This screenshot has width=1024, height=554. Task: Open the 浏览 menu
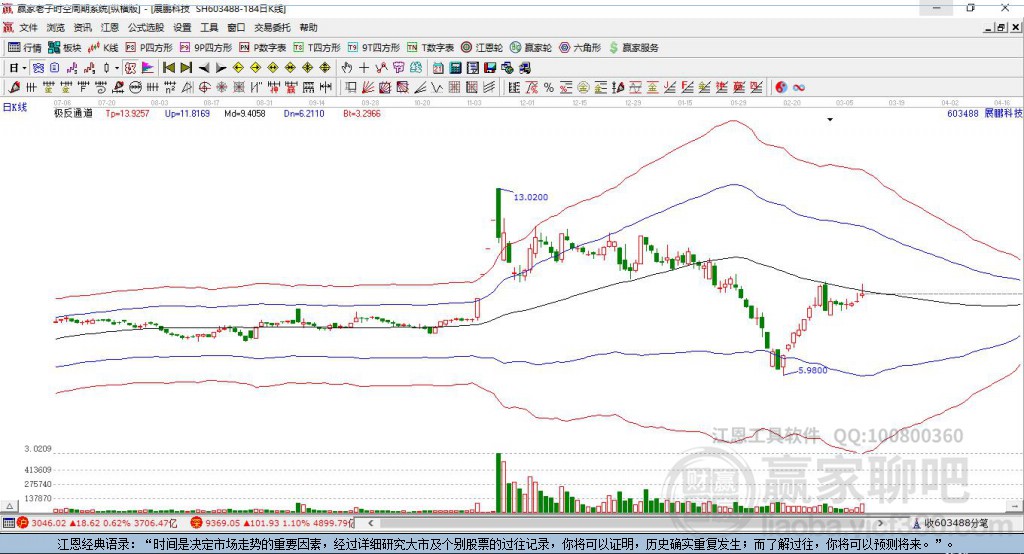[x=56, y=27]
